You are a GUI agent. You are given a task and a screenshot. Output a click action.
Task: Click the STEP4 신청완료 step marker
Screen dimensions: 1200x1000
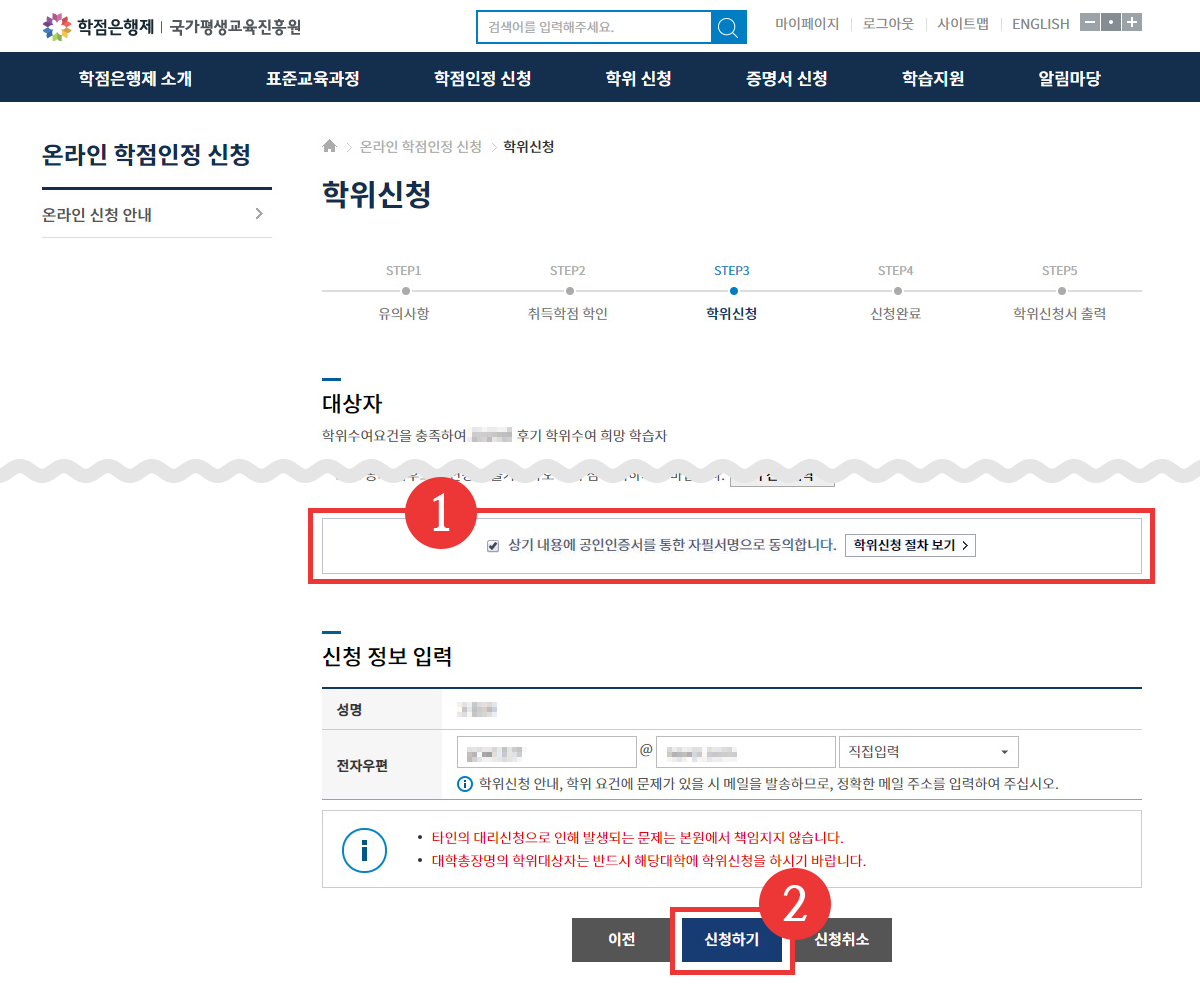[897, 291]
